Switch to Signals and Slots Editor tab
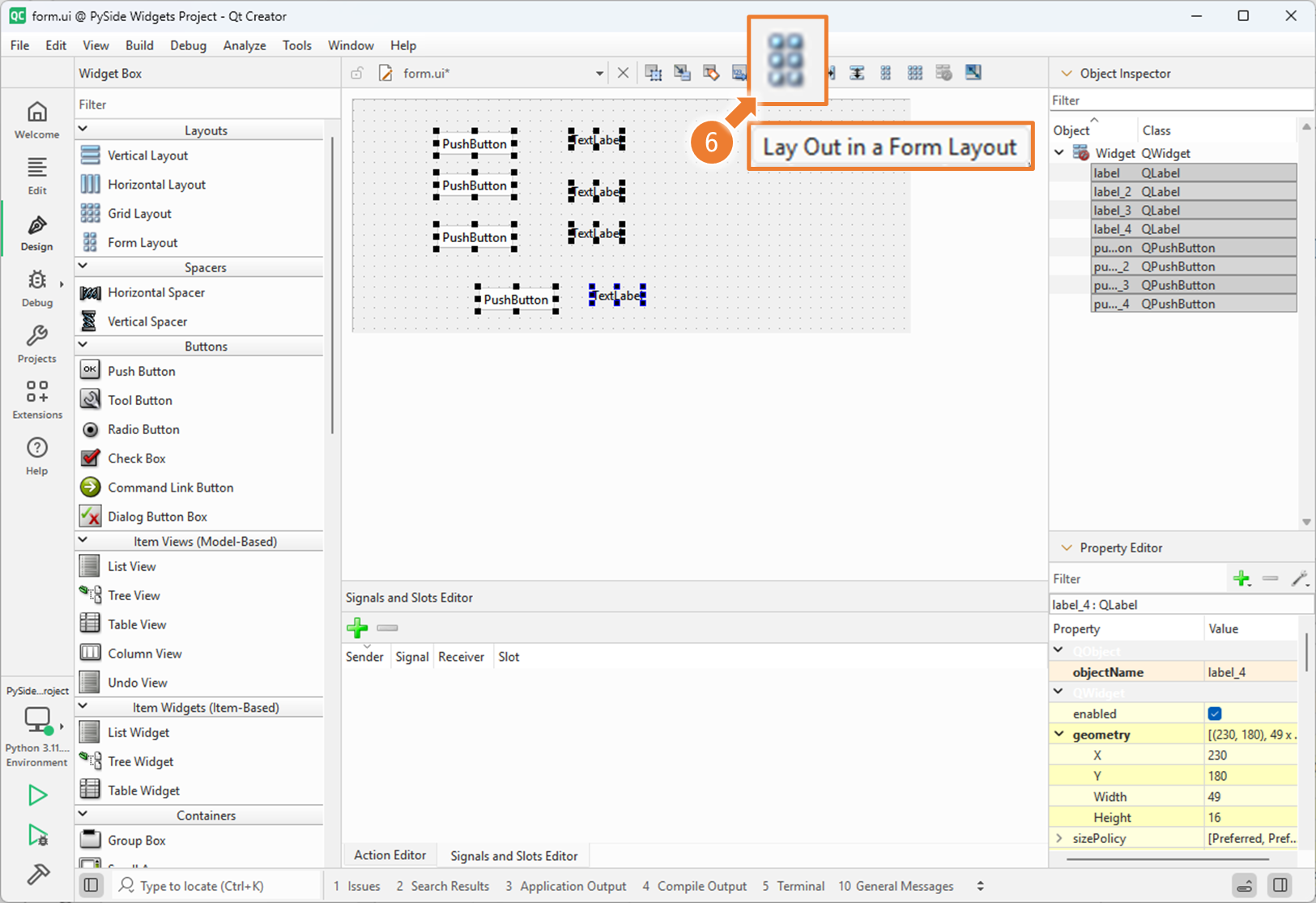 pos(513,855)
